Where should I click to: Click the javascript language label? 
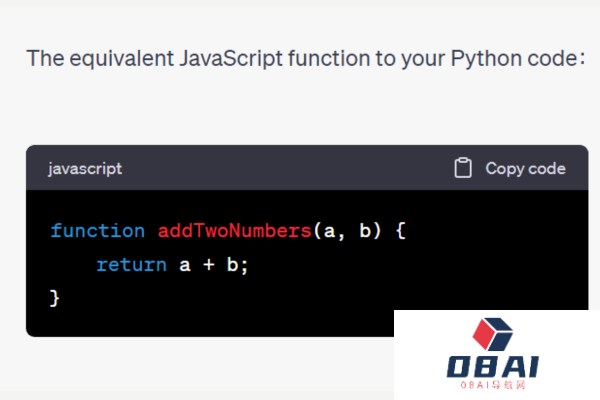pyautogui.click(x=85, y=168)
